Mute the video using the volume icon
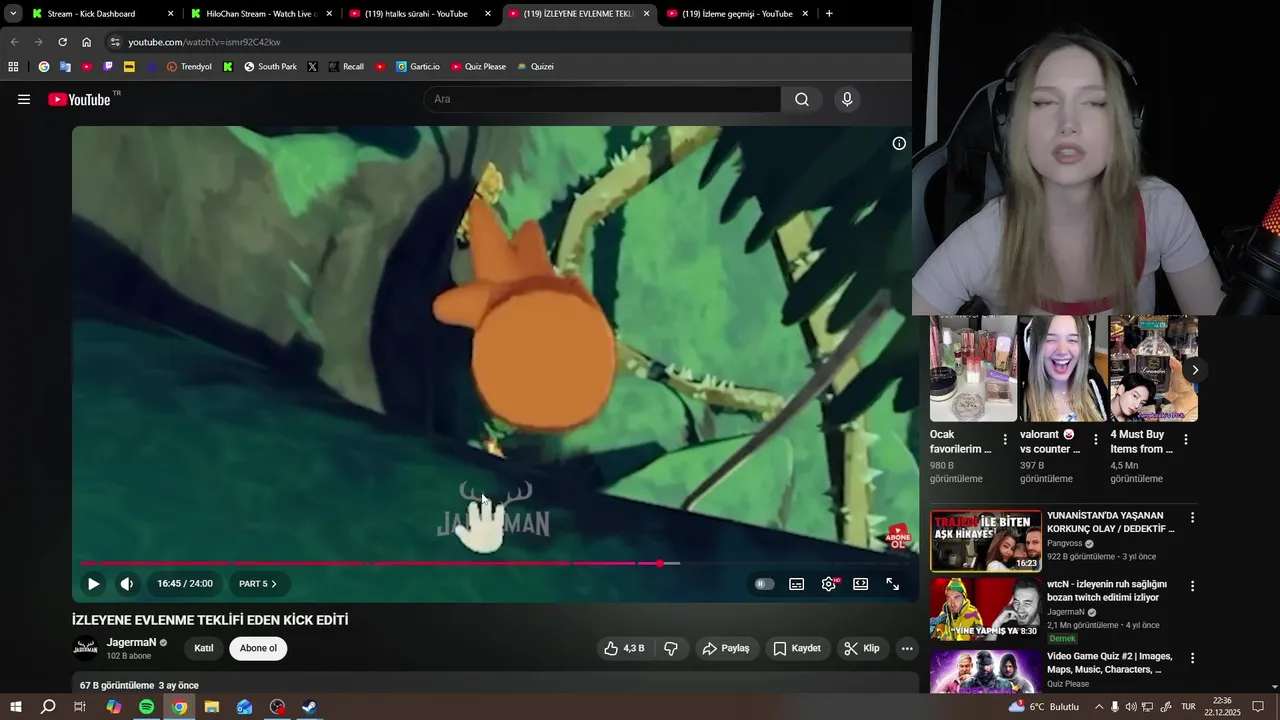This screenshot has height=720, width=1280. click(x=127, y=584)
